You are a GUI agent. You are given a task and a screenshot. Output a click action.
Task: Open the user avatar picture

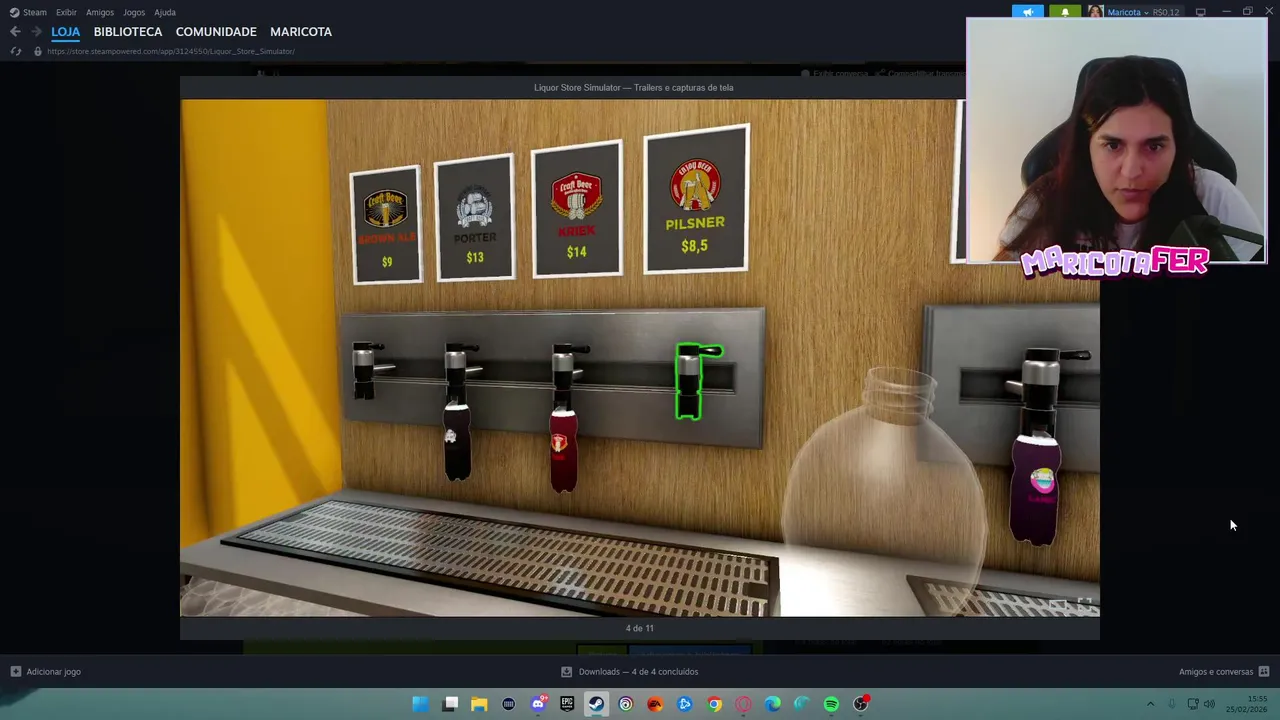(x=1096, y=12)
